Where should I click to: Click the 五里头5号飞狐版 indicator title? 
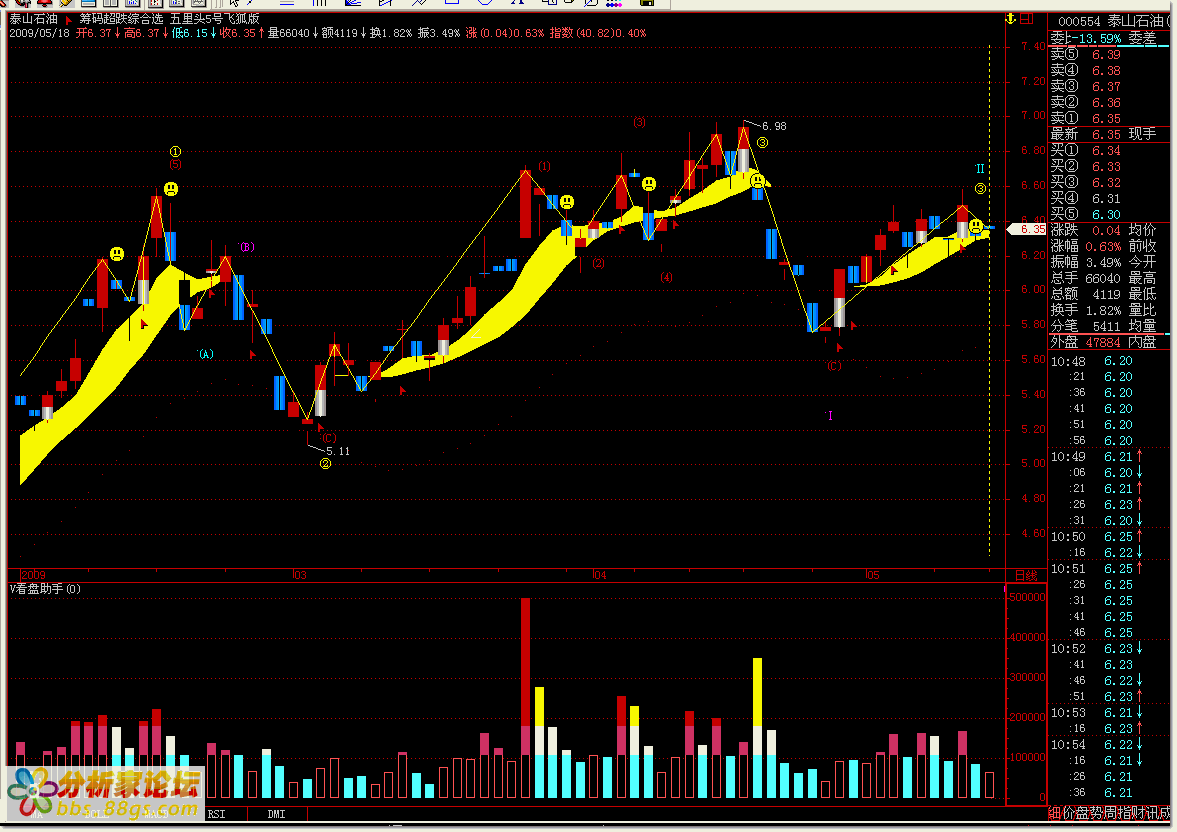[x=215, y=20]
